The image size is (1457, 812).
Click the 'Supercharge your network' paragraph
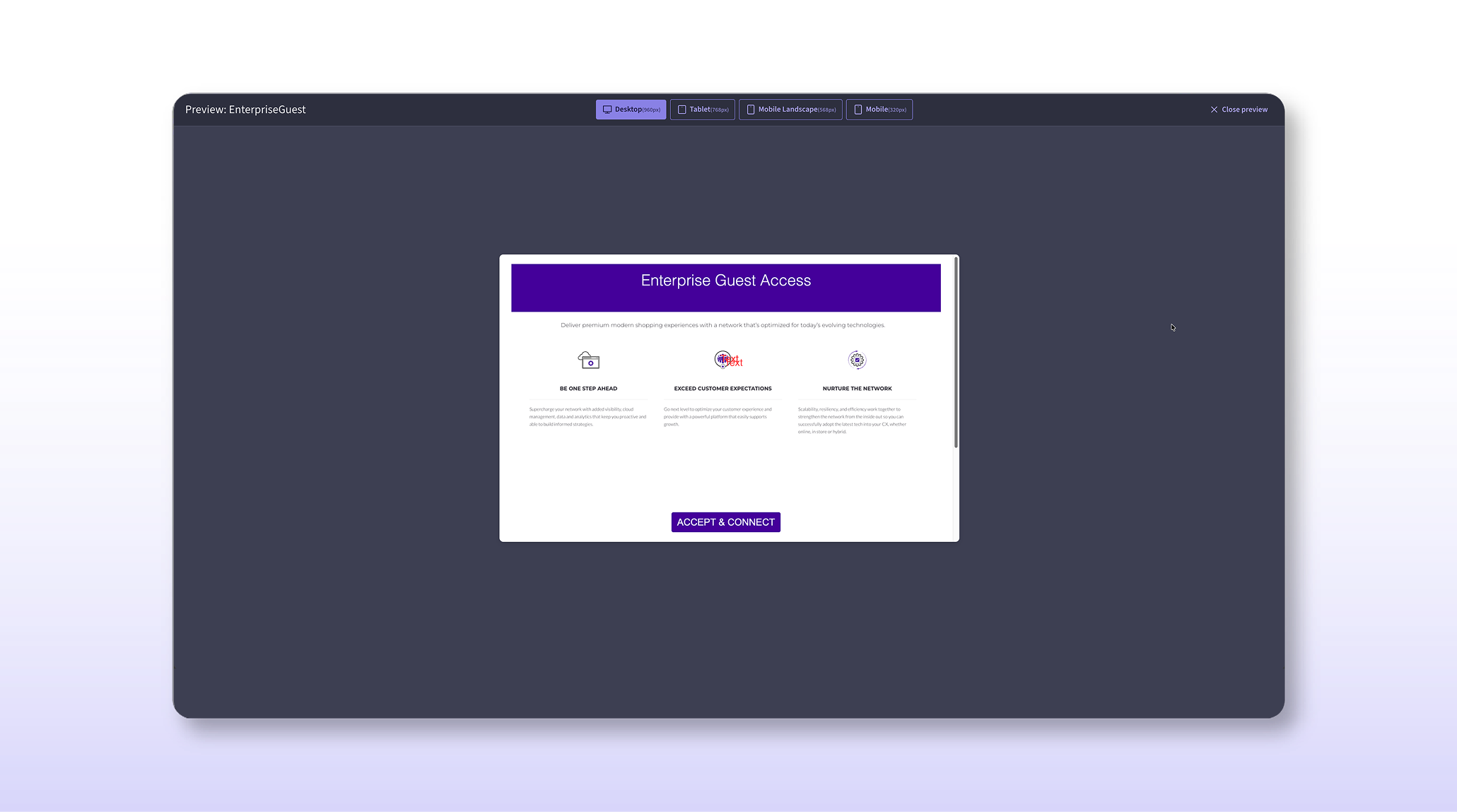587,417
